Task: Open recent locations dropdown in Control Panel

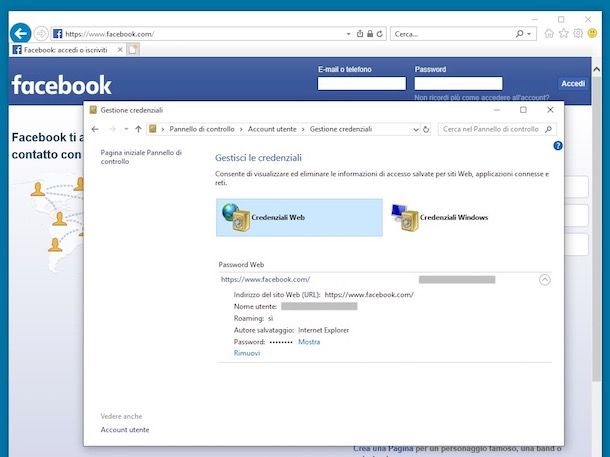Action: (126, 129)
